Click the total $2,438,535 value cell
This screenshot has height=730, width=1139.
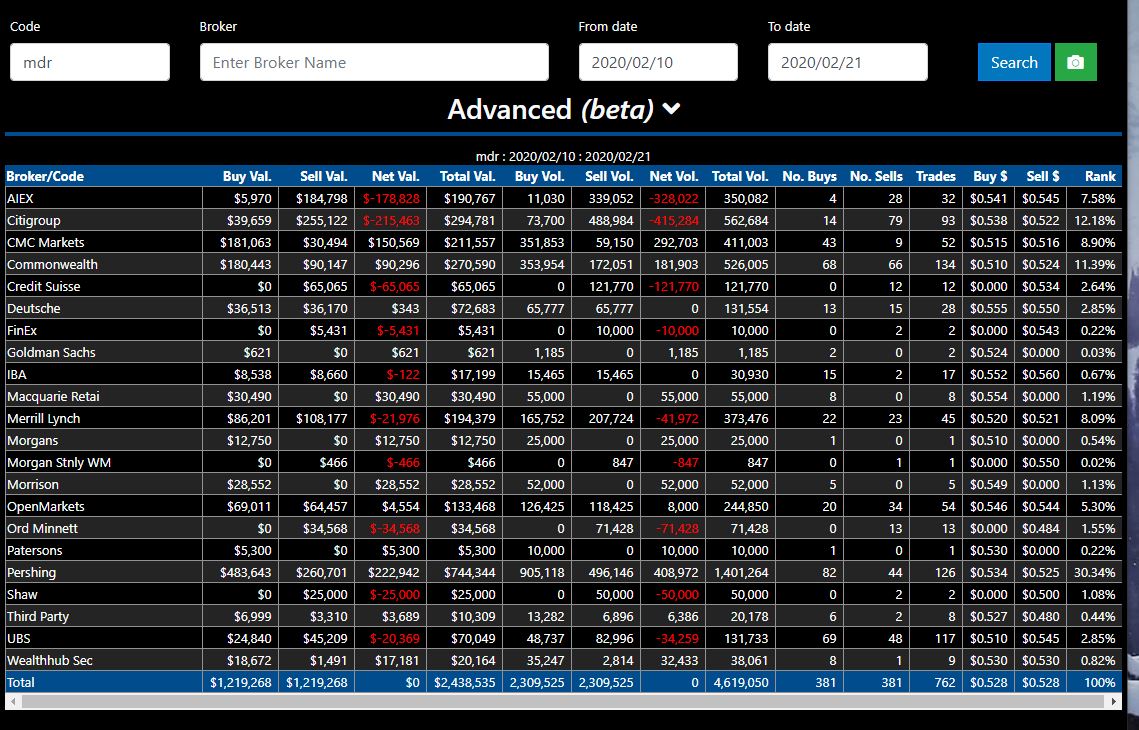coord(465,682)
